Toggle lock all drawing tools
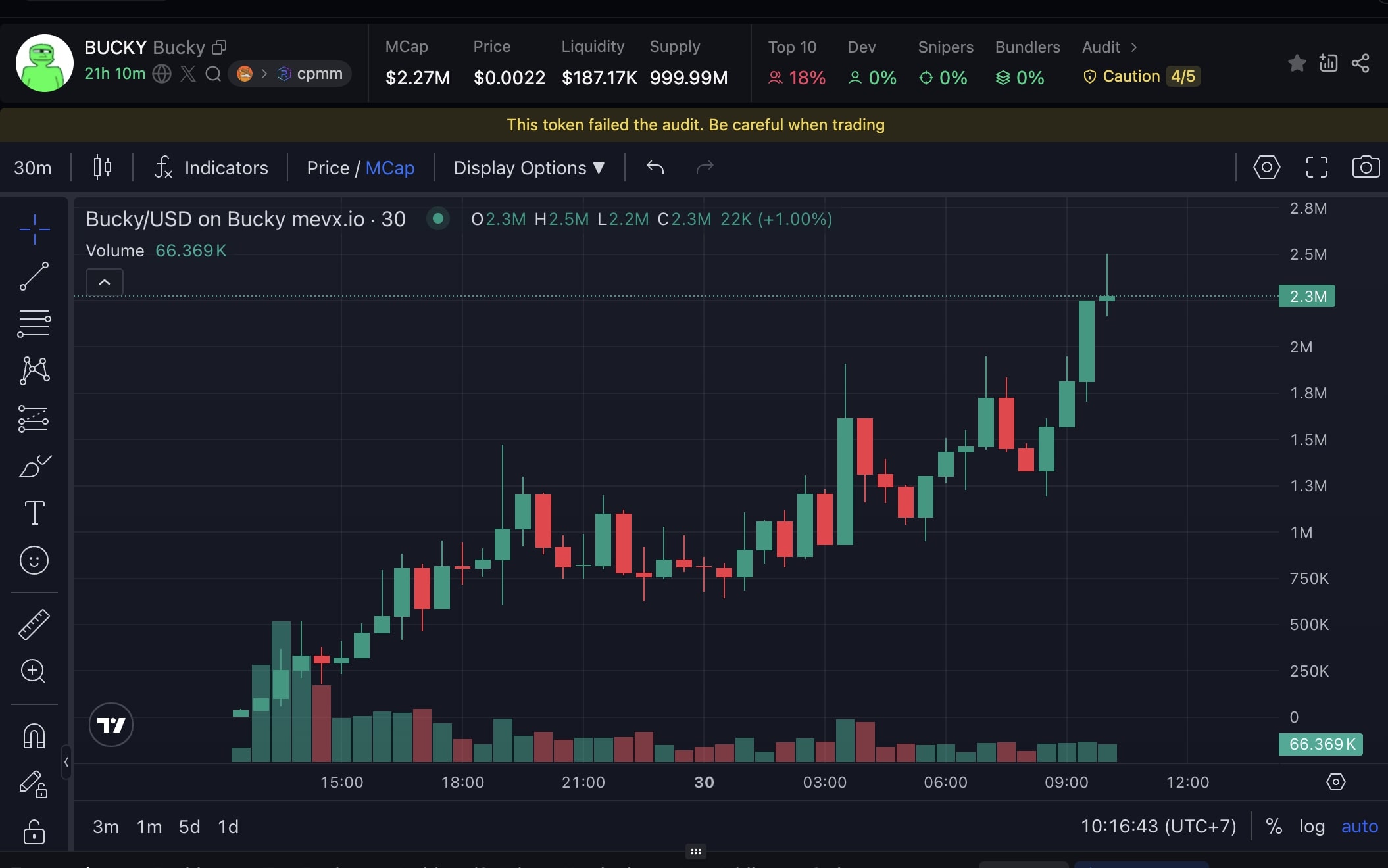 click(x=34, y=831)
